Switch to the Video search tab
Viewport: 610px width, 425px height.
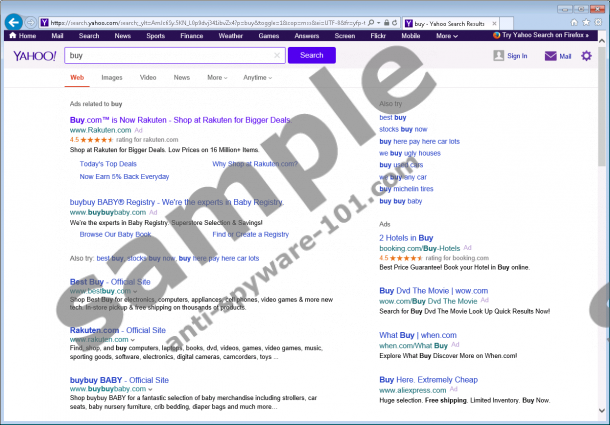(147, 77)
